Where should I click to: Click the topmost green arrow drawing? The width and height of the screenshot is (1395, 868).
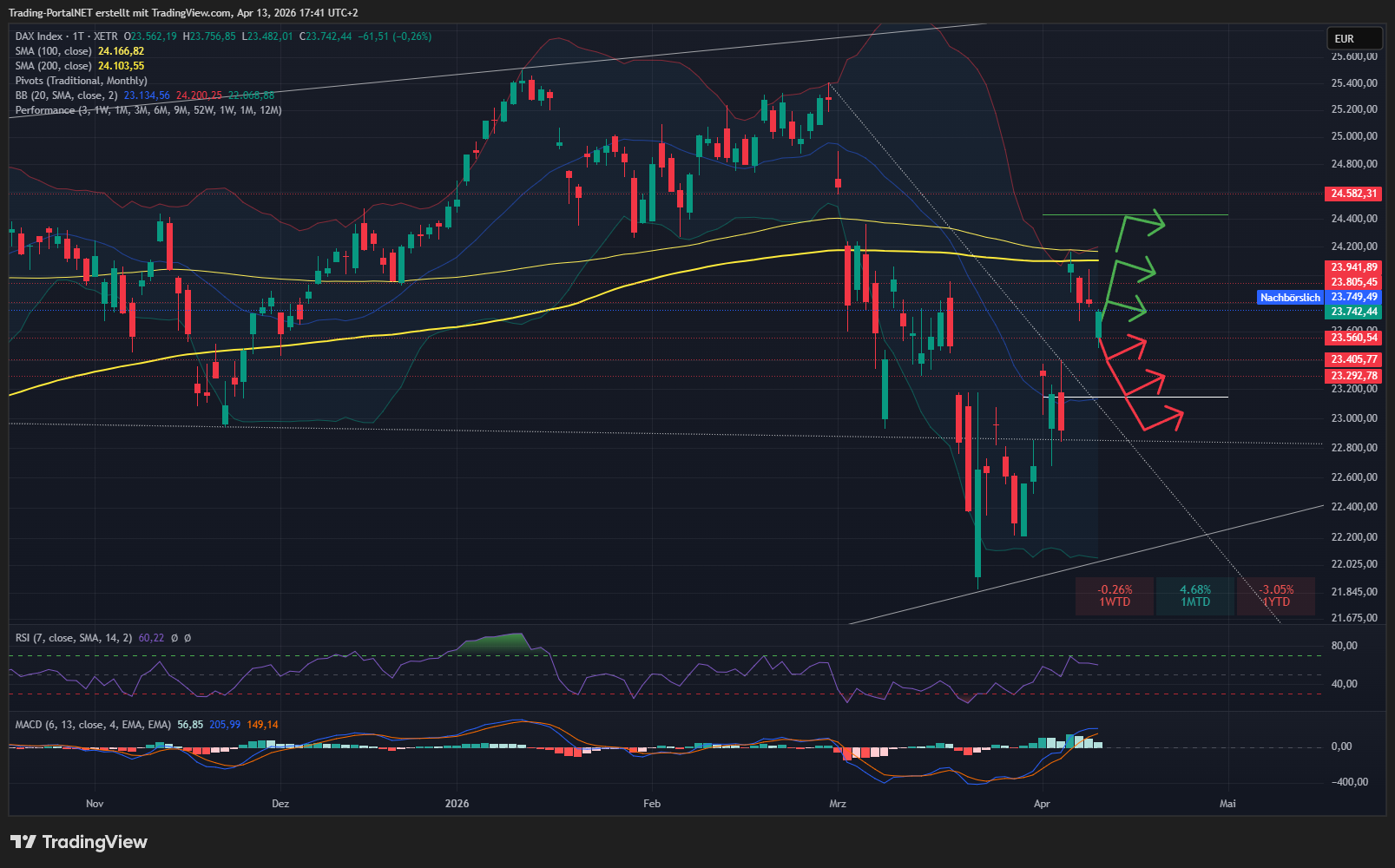1141,224
